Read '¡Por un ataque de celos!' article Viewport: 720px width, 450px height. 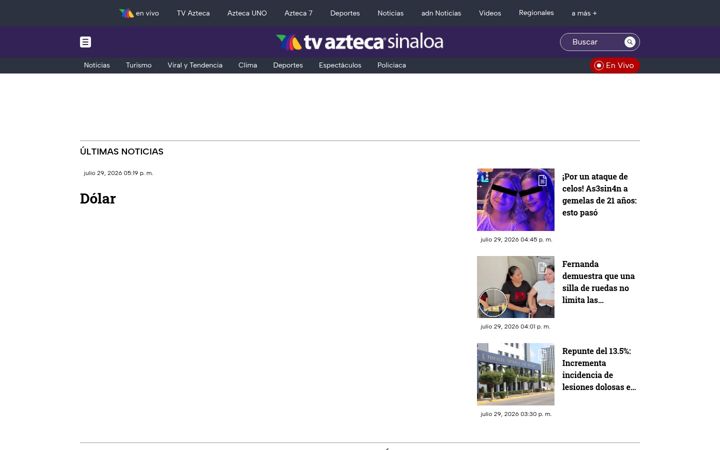[x=599, y=194]
